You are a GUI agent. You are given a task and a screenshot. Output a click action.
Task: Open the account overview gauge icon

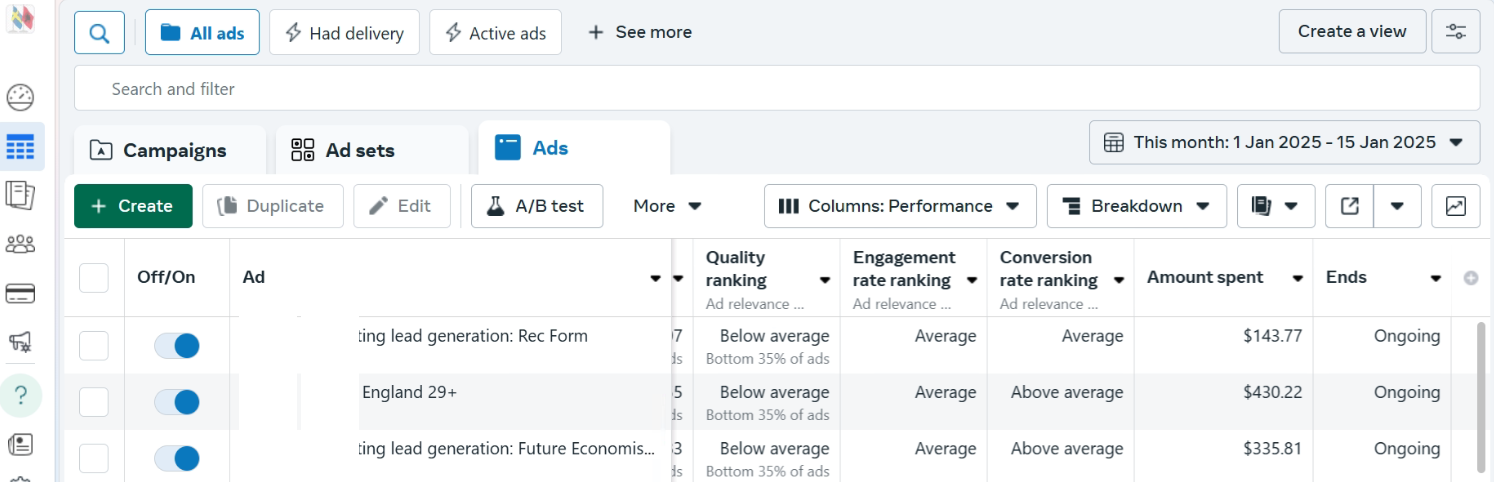click(x=20, y=97)
